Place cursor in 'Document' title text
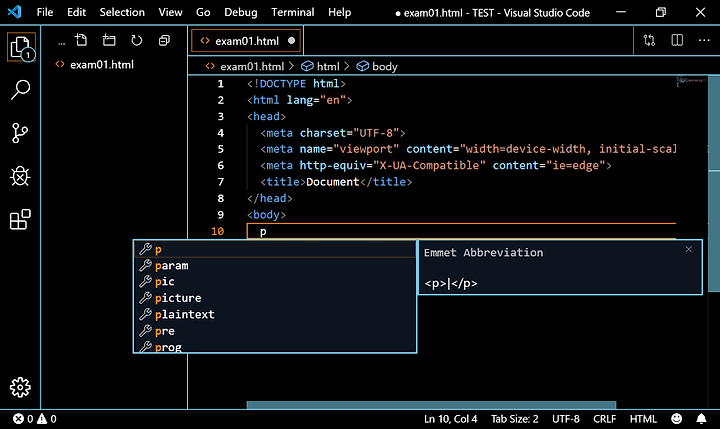 pyautogui.click(x=332, y=182)
